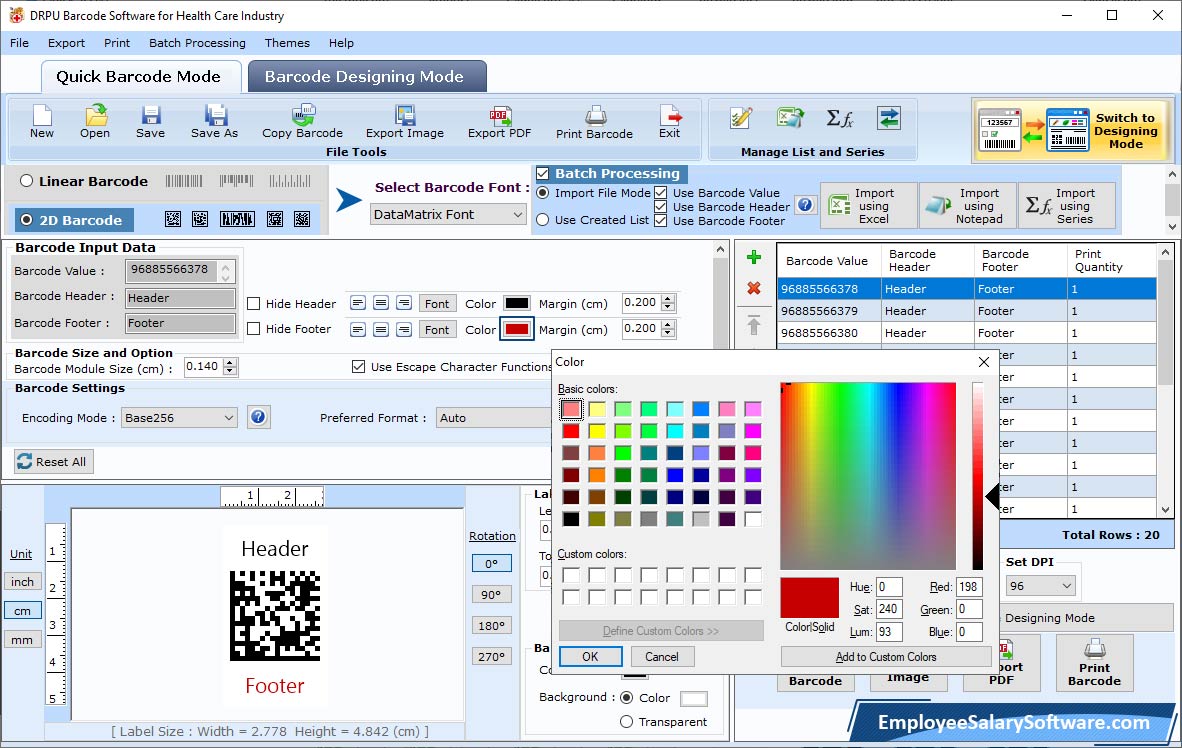Select Use Created List radio button
1182x748 pixels.
[543, 220]
